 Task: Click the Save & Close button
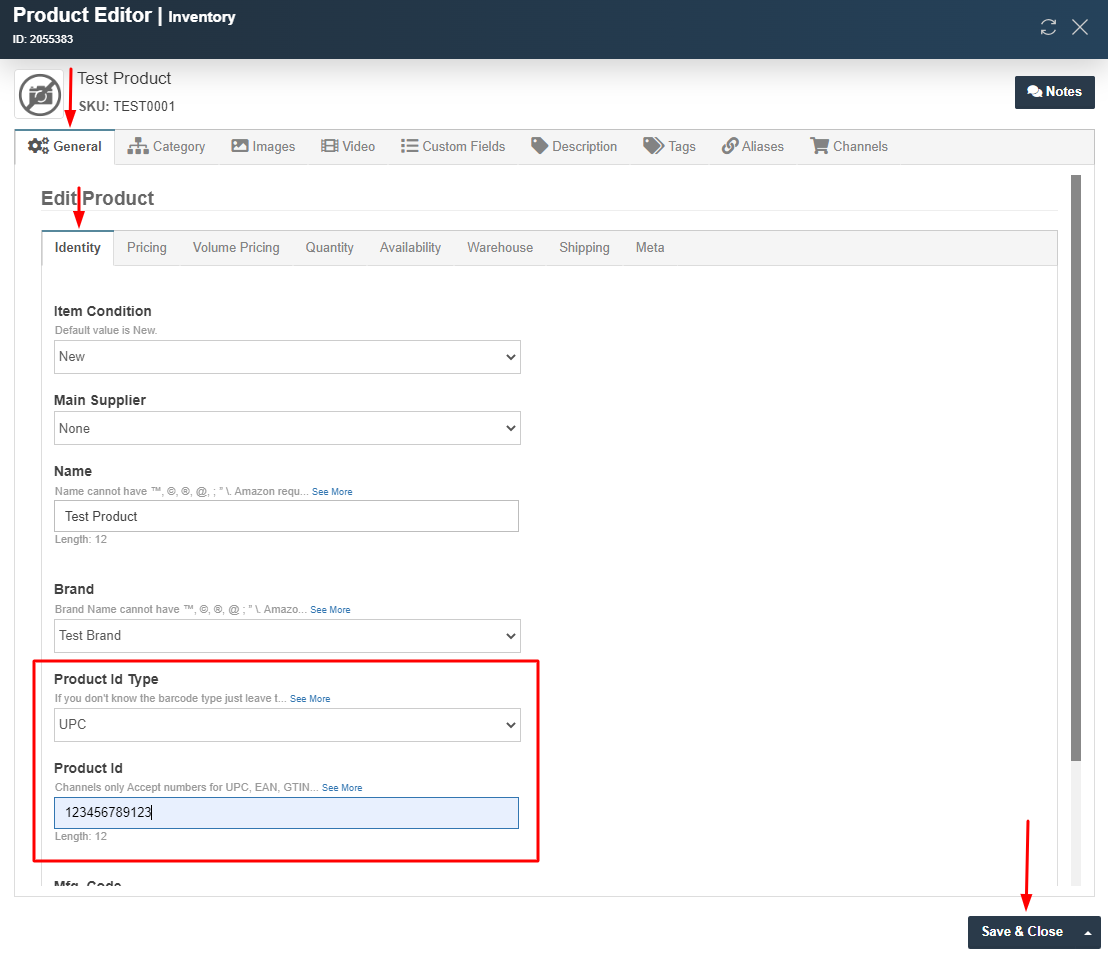click(x=1022, y=932)
